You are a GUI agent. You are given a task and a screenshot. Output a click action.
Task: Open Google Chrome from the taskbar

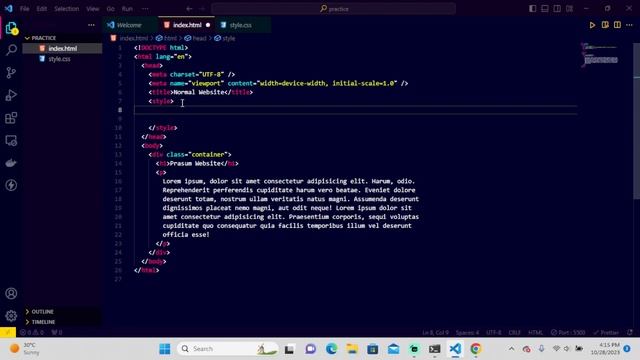click(476, 349)
